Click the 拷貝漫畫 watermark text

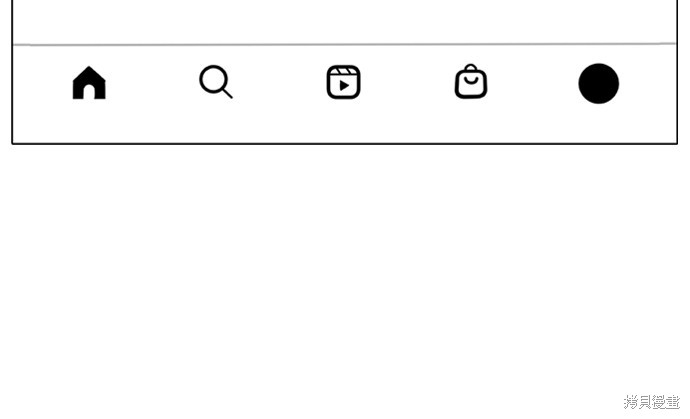(652, 402)
